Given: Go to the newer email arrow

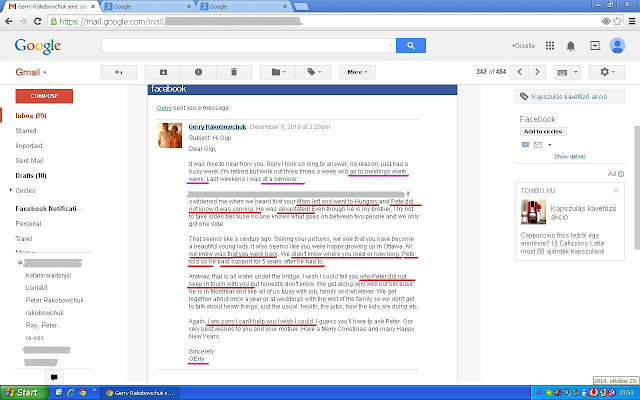Looking at the screenshot, I should pyautogui.click(x=520, y=72).
